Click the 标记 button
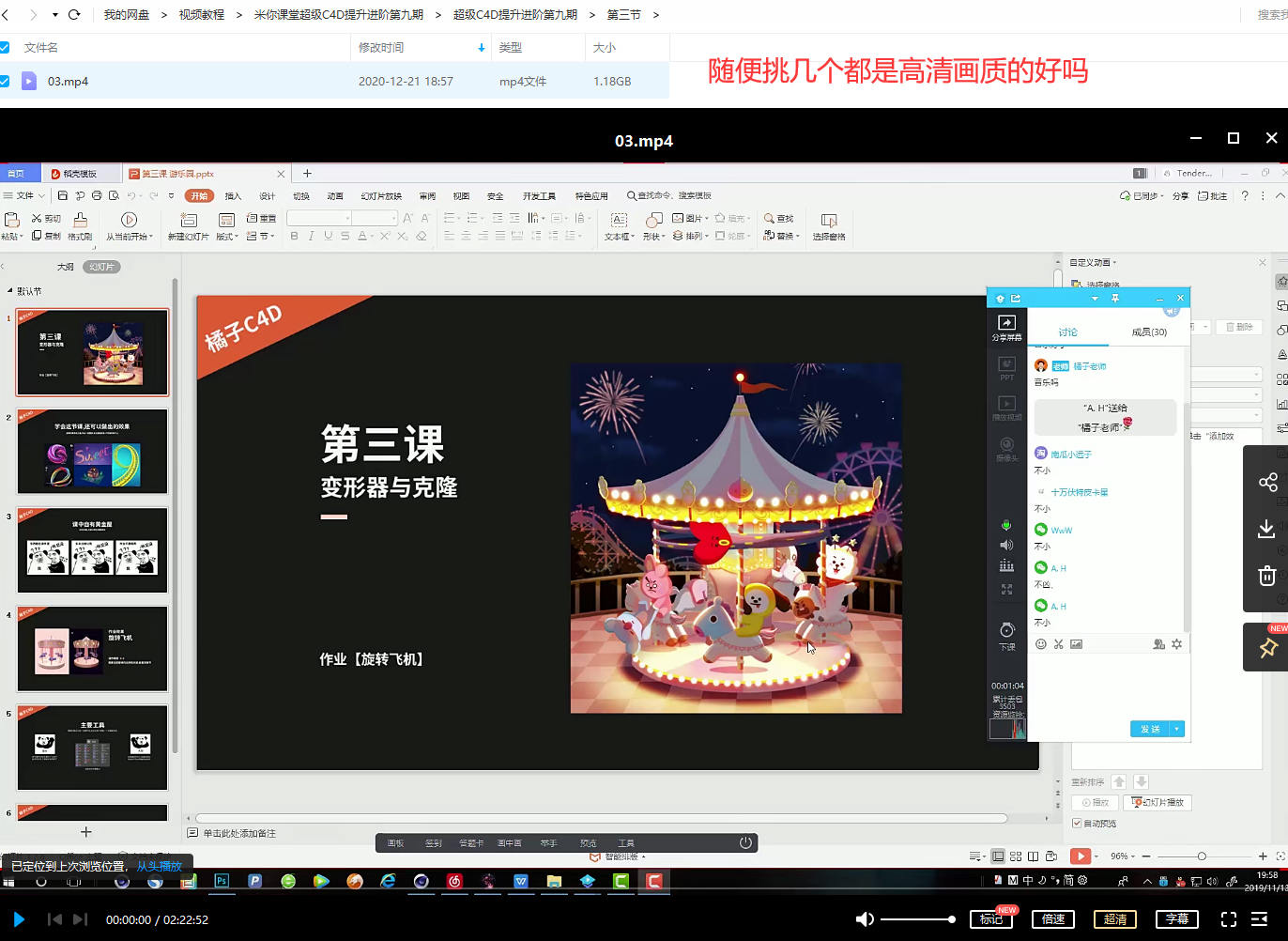 pyautogui.click(x=991, y=919)
